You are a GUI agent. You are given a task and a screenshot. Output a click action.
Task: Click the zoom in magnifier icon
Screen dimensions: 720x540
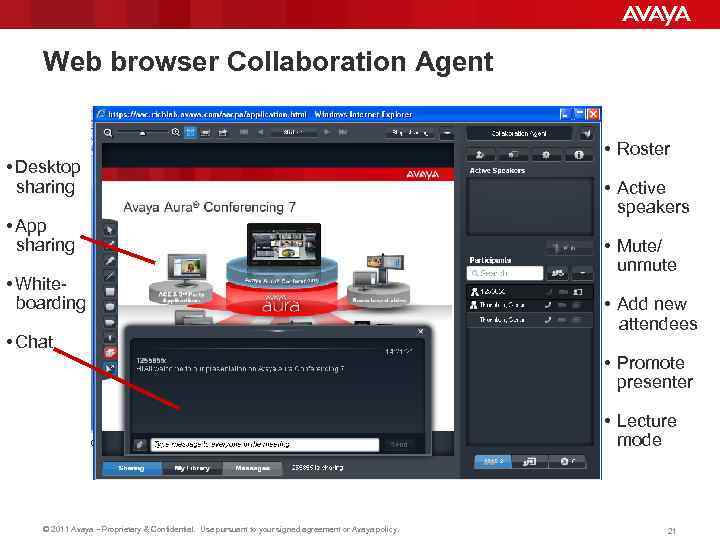pos(175,132)
